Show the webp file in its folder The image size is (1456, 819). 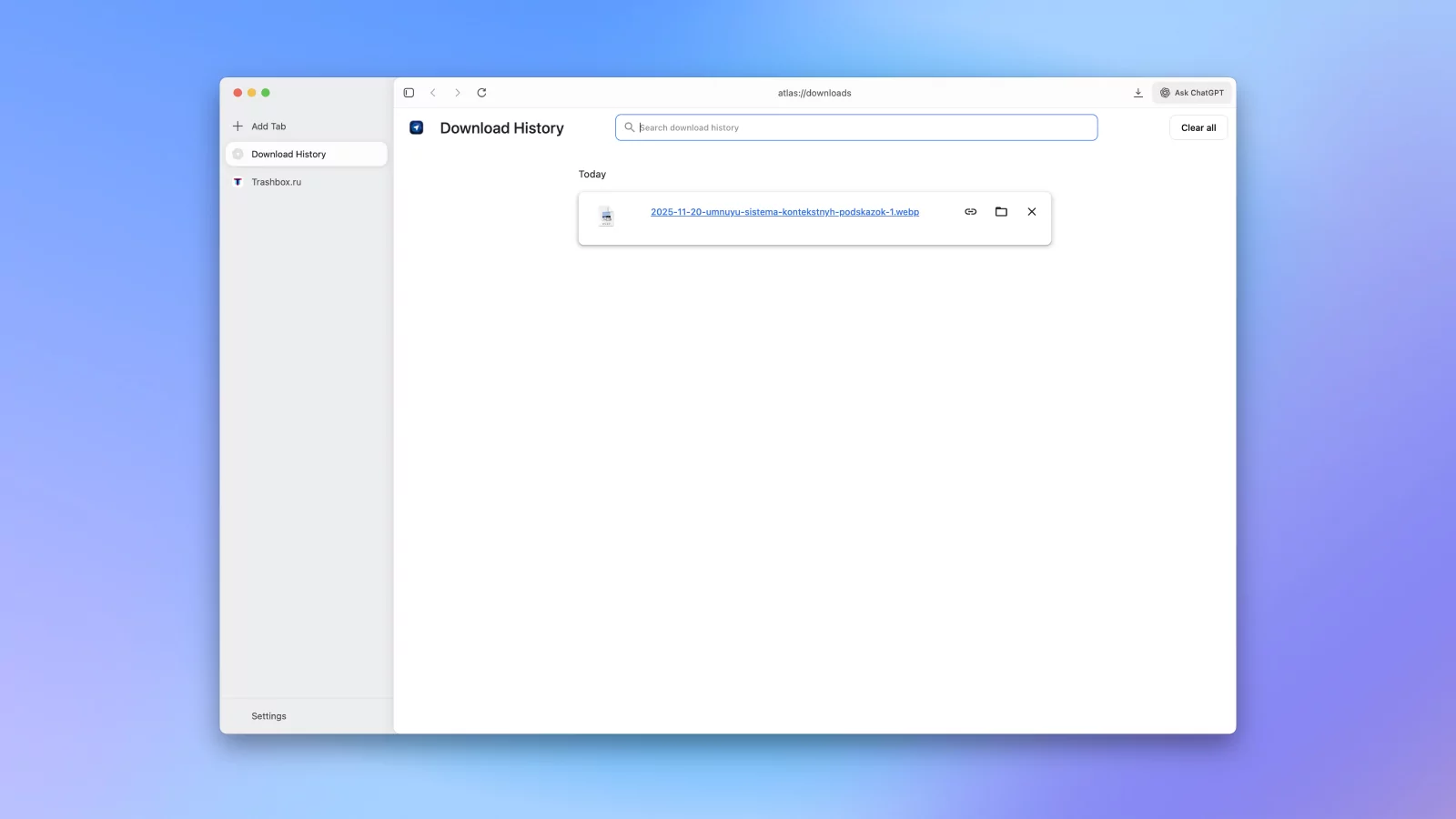pyautogui.click(x=1001, y=212)
